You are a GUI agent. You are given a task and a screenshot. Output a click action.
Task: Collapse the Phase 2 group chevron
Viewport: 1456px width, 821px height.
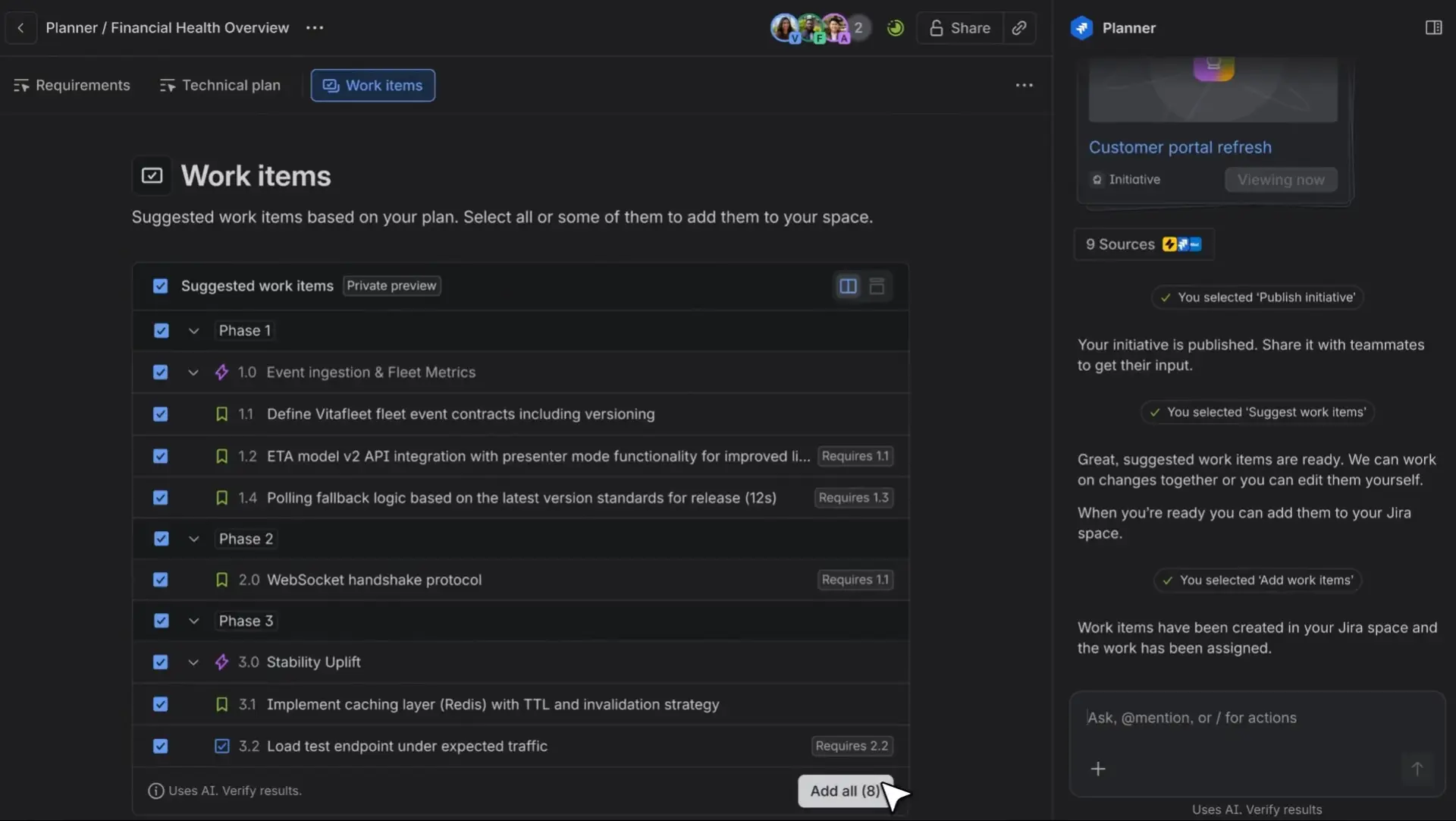193,539
